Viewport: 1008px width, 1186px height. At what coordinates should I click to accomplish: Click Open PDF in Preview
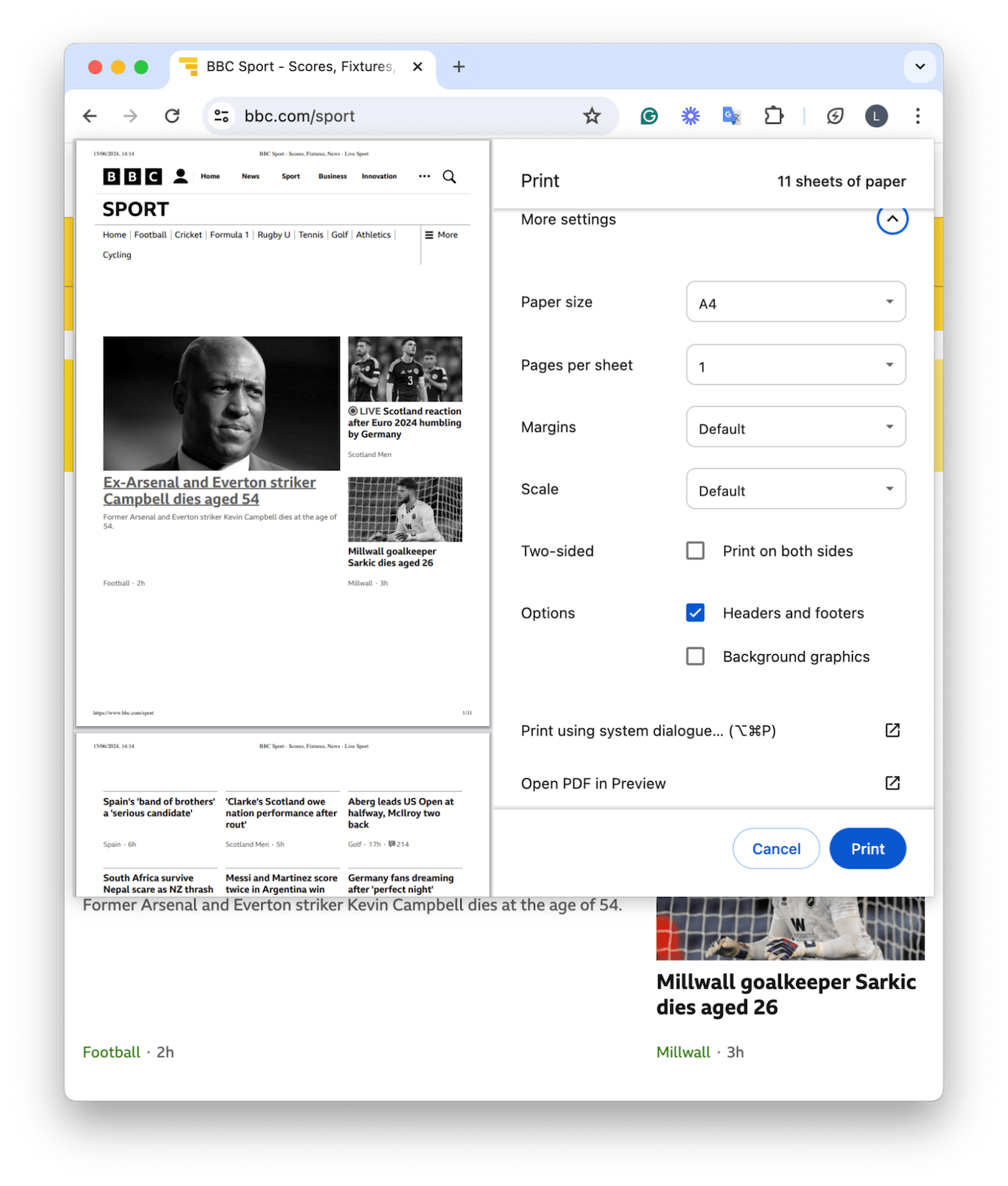tap(593, 783)
